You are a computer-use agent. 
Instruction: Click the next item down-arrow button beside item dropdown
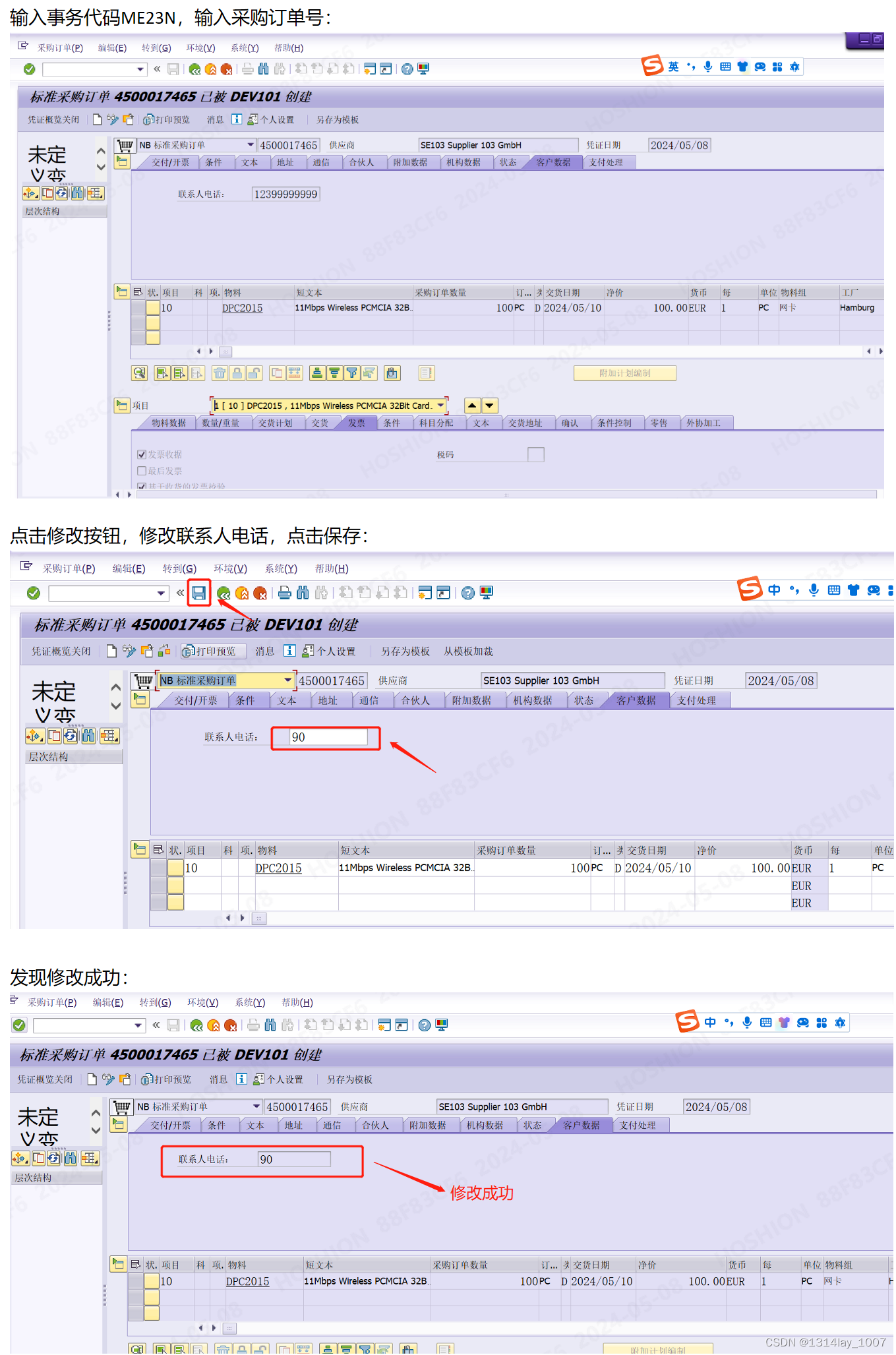coord(490,406)
